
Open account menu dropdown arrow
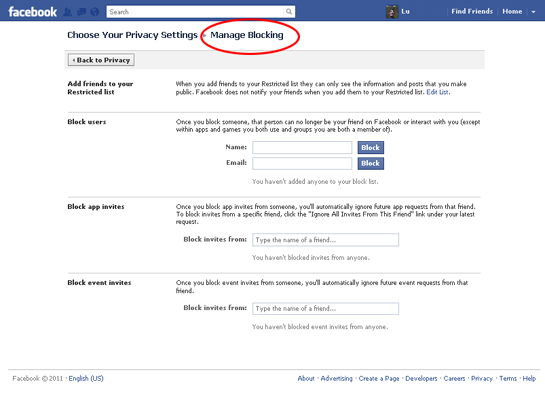tap(533, 12)
